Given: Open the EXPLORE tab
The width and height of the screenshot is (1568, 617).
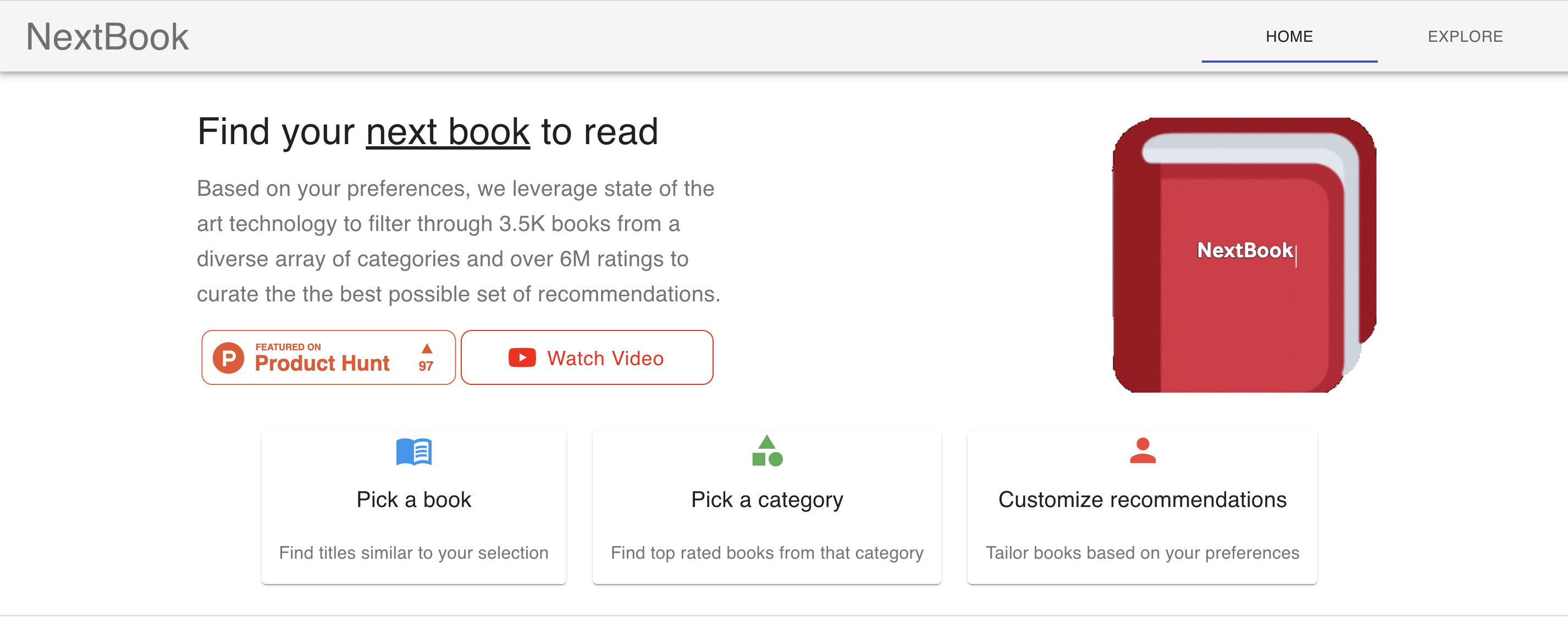Looking at the screenshot, I should 1465,36.
